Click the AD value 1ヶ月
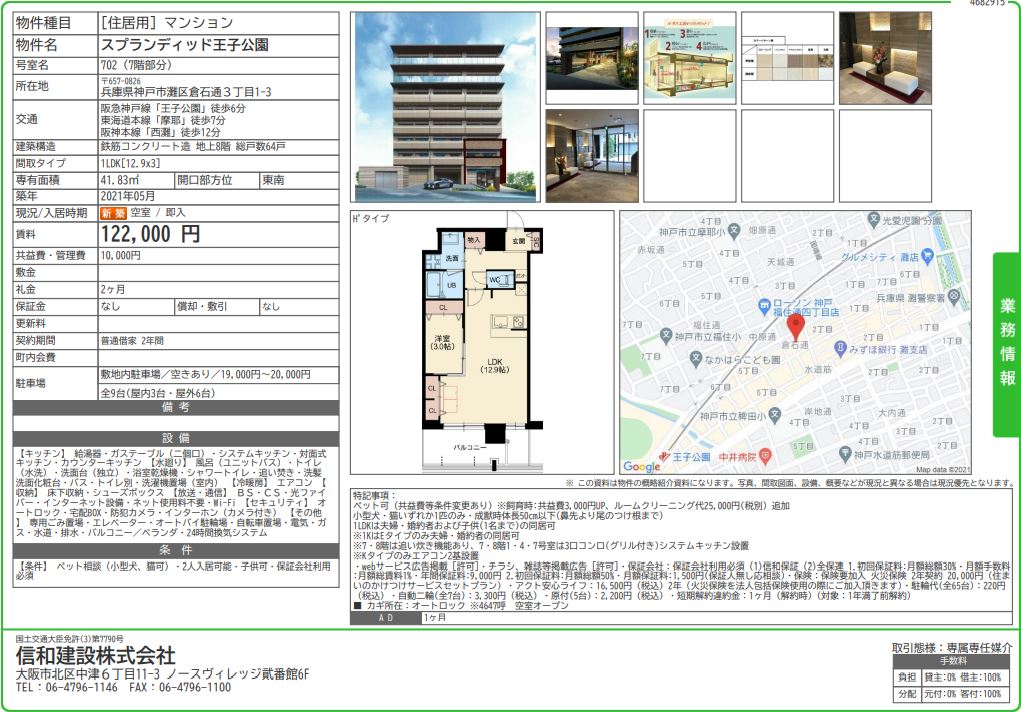This screenshot has width=1021, height=712. [434, 618]
